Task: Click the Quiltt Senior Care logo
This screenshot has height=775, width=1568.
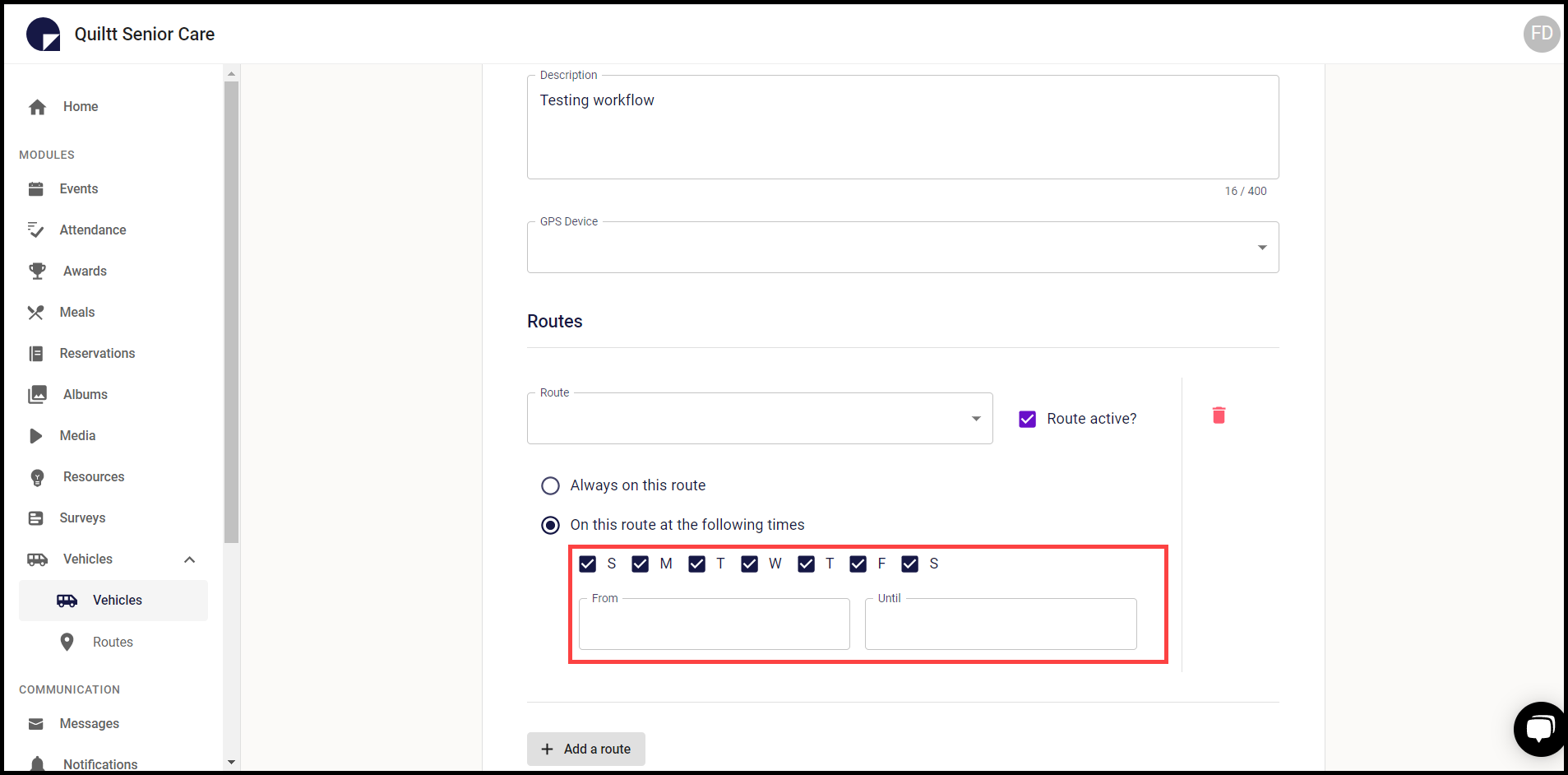Action: pyautogui.click(x=44, y=35)
